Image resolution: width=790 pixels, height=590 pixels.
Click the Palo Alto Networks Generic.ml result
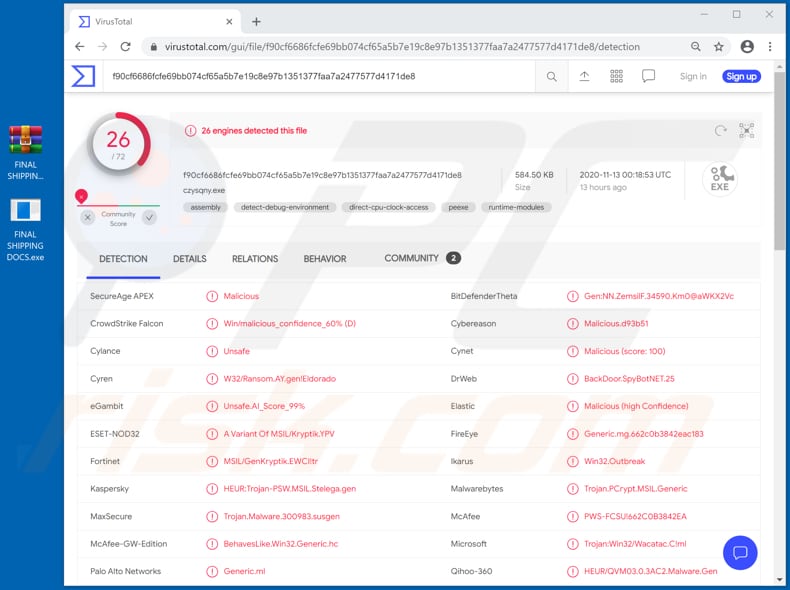pos(244,571)
